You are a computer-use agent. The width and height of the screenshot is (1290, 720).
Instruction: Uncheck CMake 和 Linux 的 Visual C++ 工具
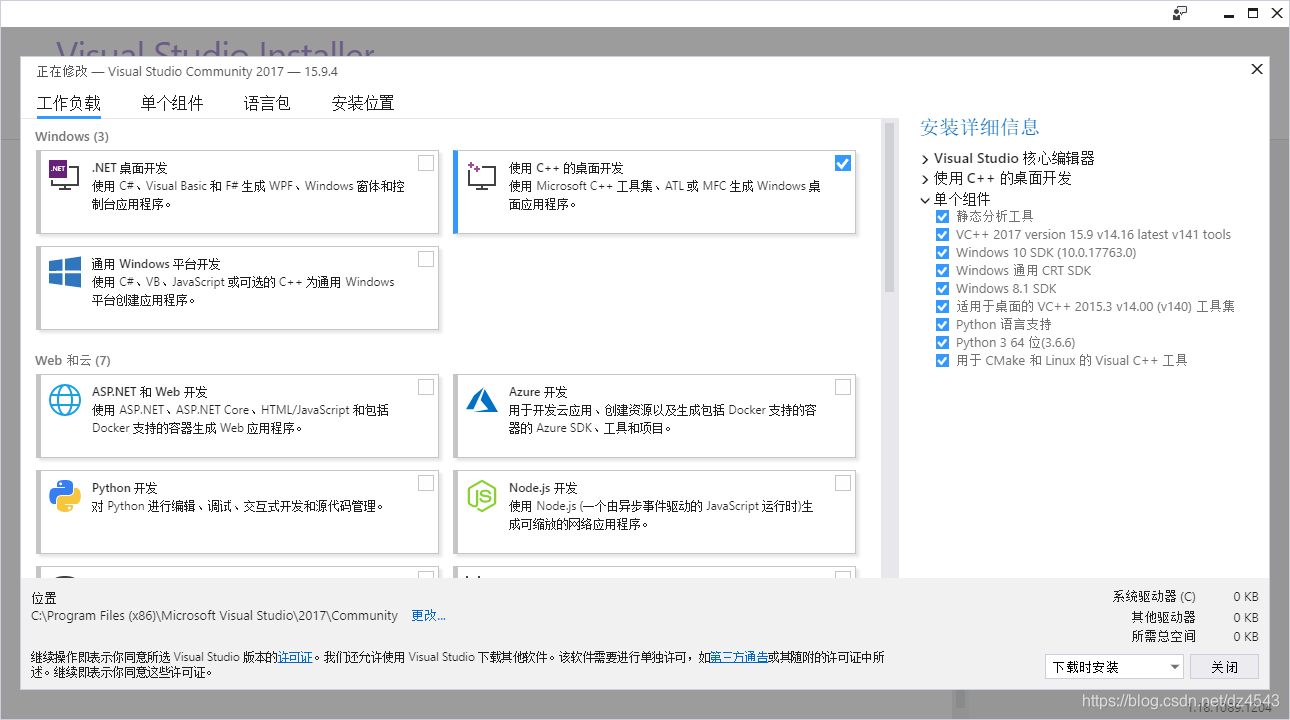tap(942, 360)
